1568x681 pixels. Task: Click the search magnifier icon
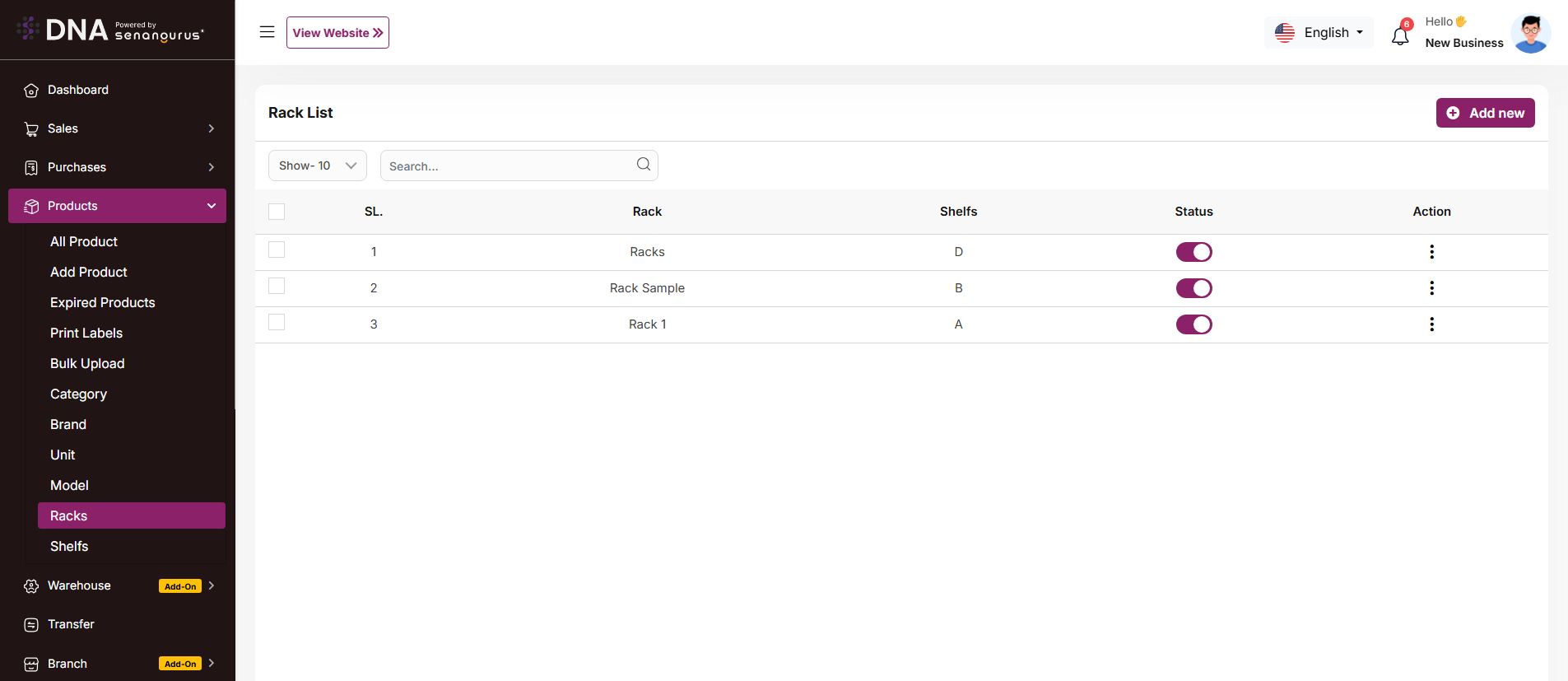[x=644, y=165]
